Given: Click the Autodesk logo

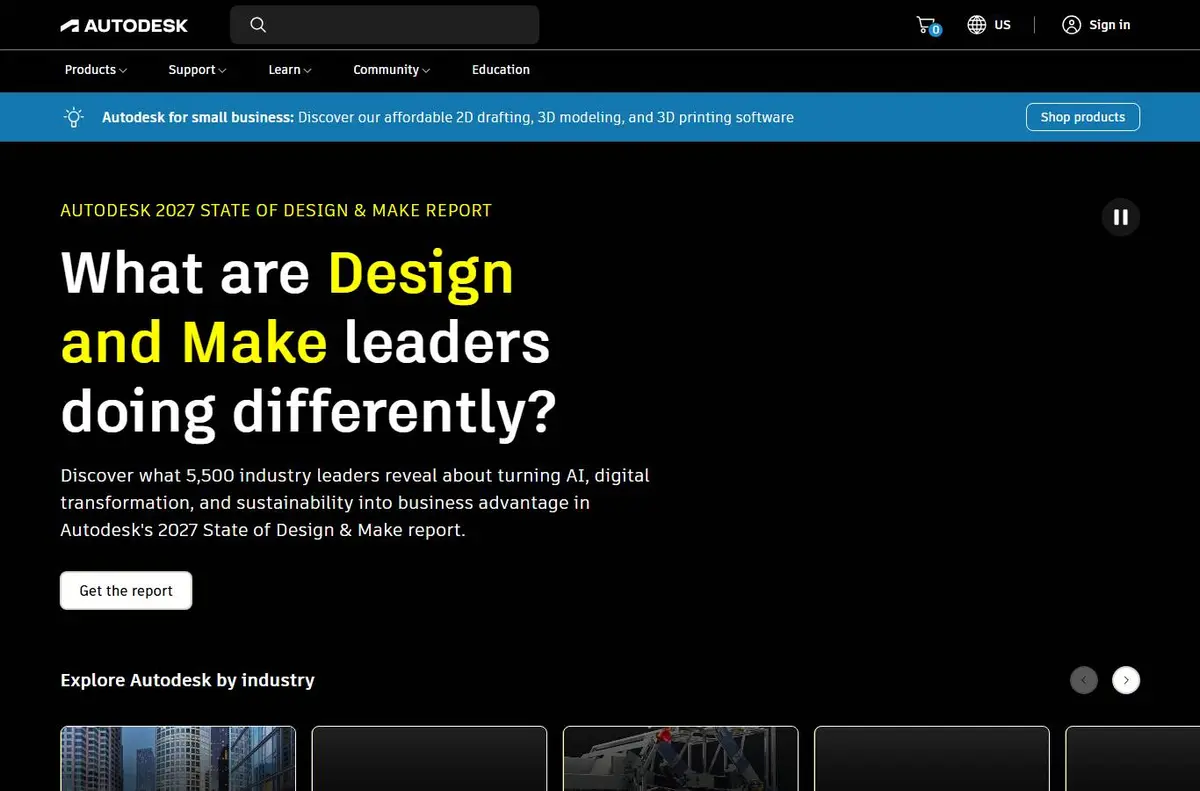Looking at the screenshot, I should (x=124, y=25).
